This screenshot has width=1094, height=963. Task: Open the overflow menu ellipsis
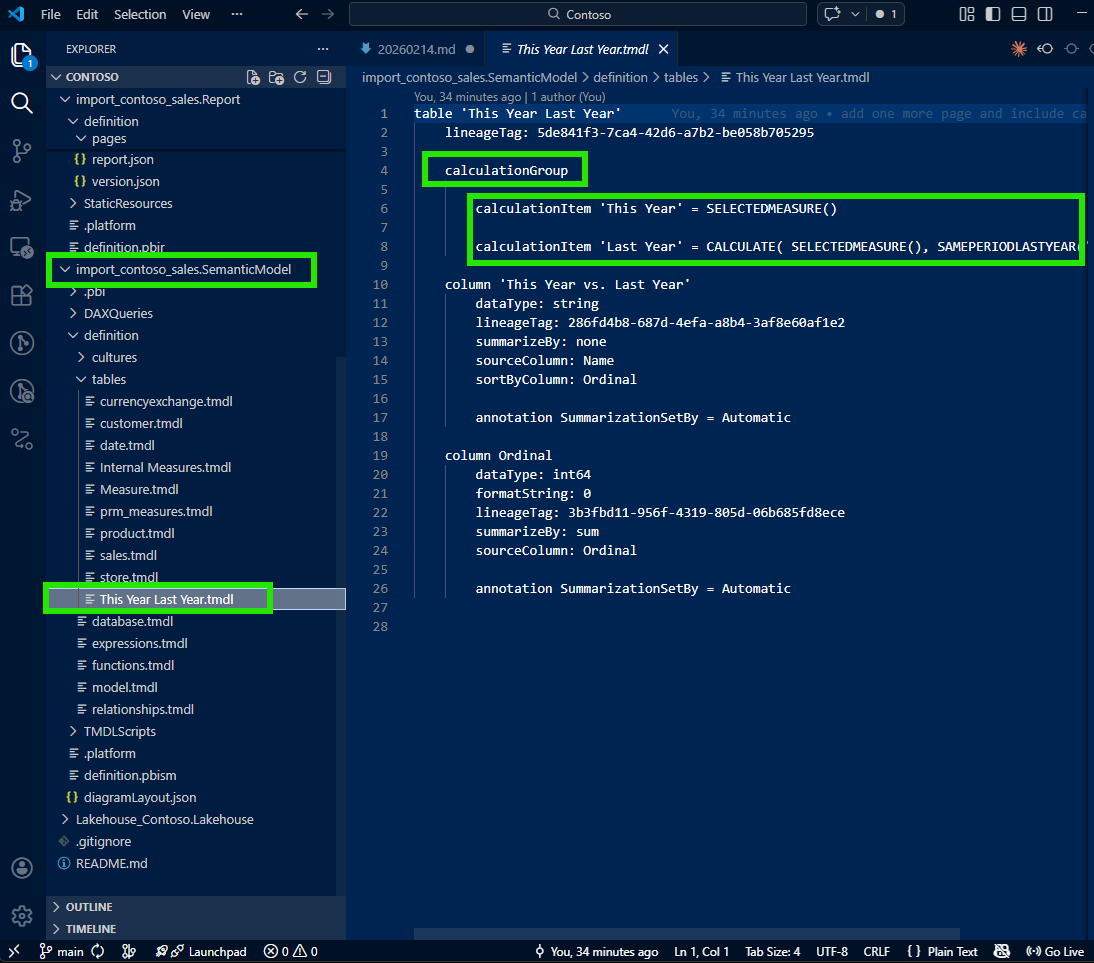click(x=237, y=14)
